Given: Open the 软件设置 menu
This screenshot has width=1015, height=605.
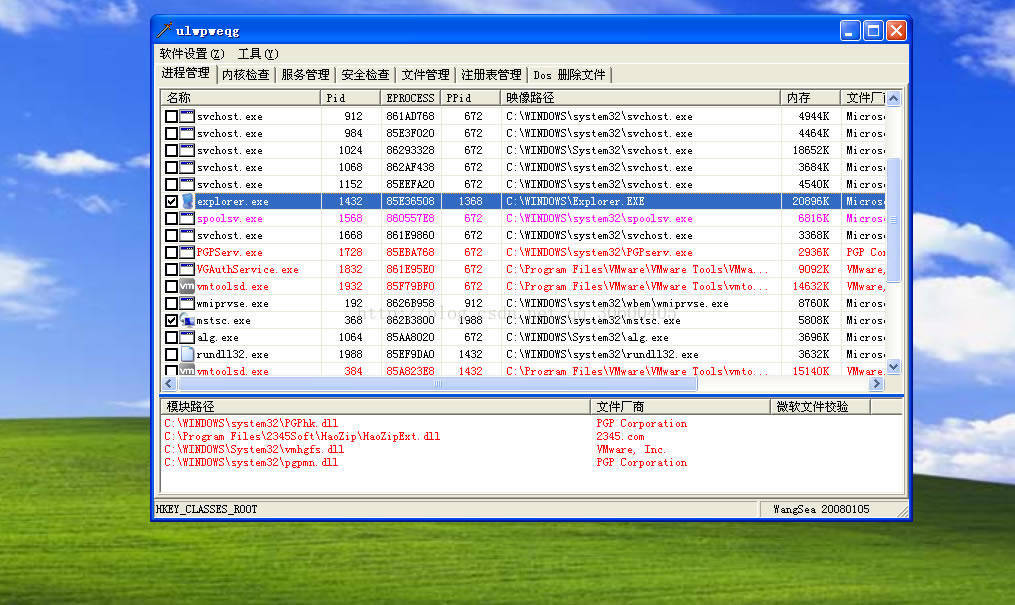Looking at the screenshot, I should (x=192, y=54).
